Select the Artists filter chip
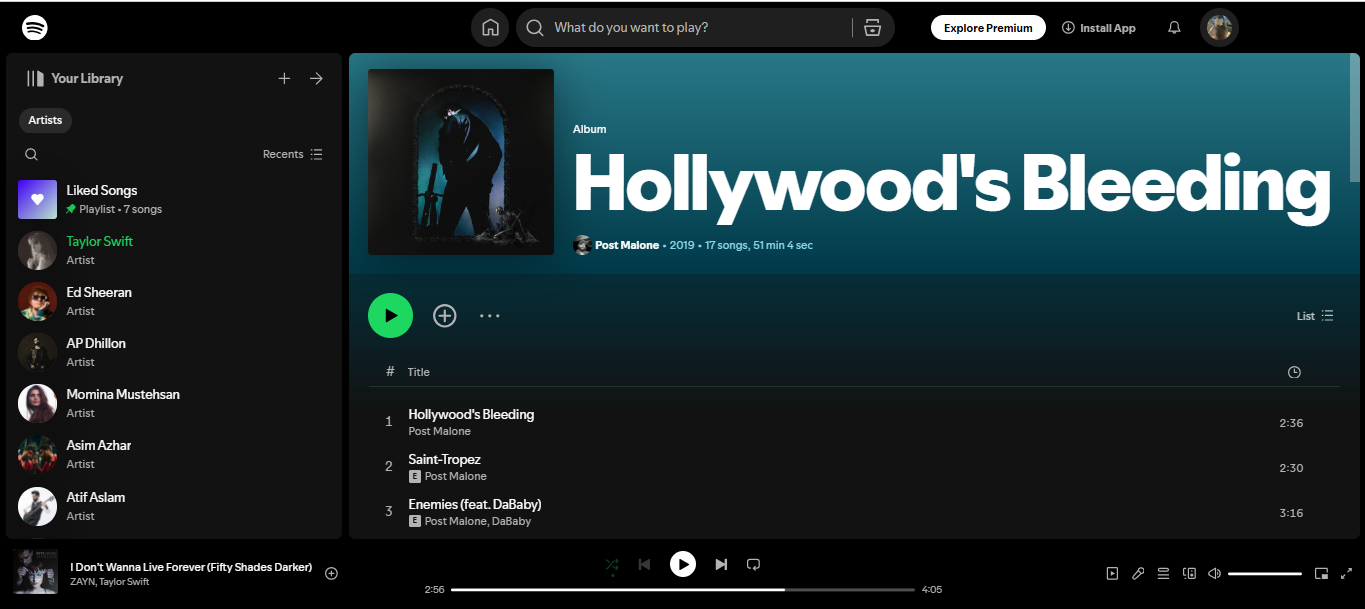This screenshot has height=609, width=1365. click(x=45, y=120)
